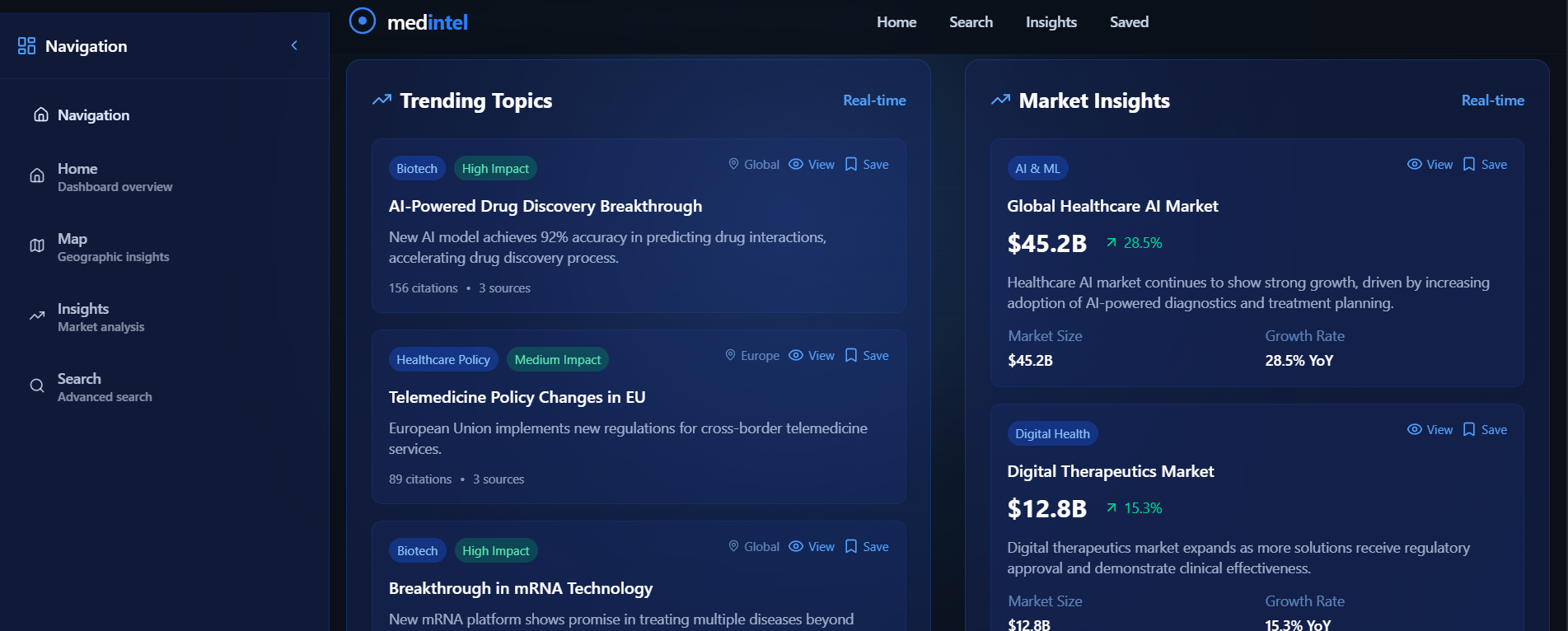View AI-Powered Drug Discovery via the eye icon

[x=796, y=164]
